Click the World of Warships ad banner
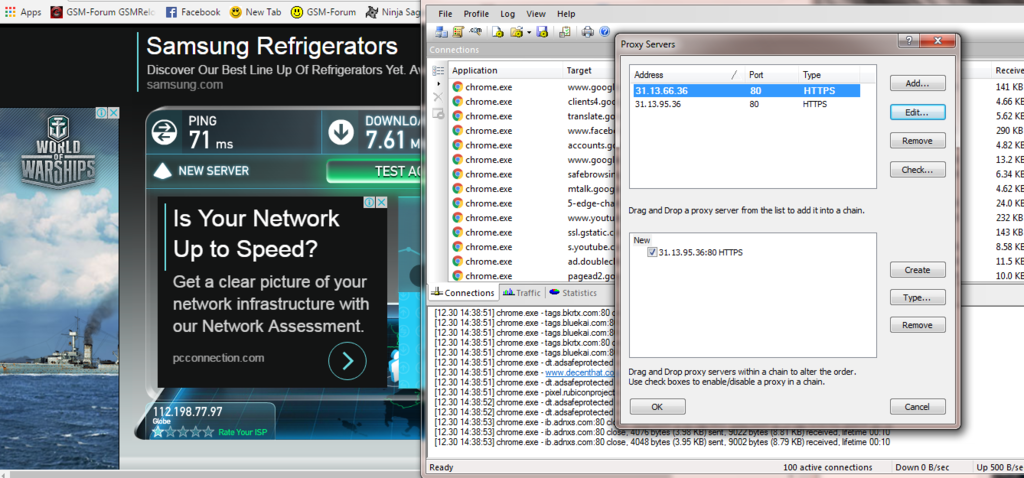 (59, 287)
